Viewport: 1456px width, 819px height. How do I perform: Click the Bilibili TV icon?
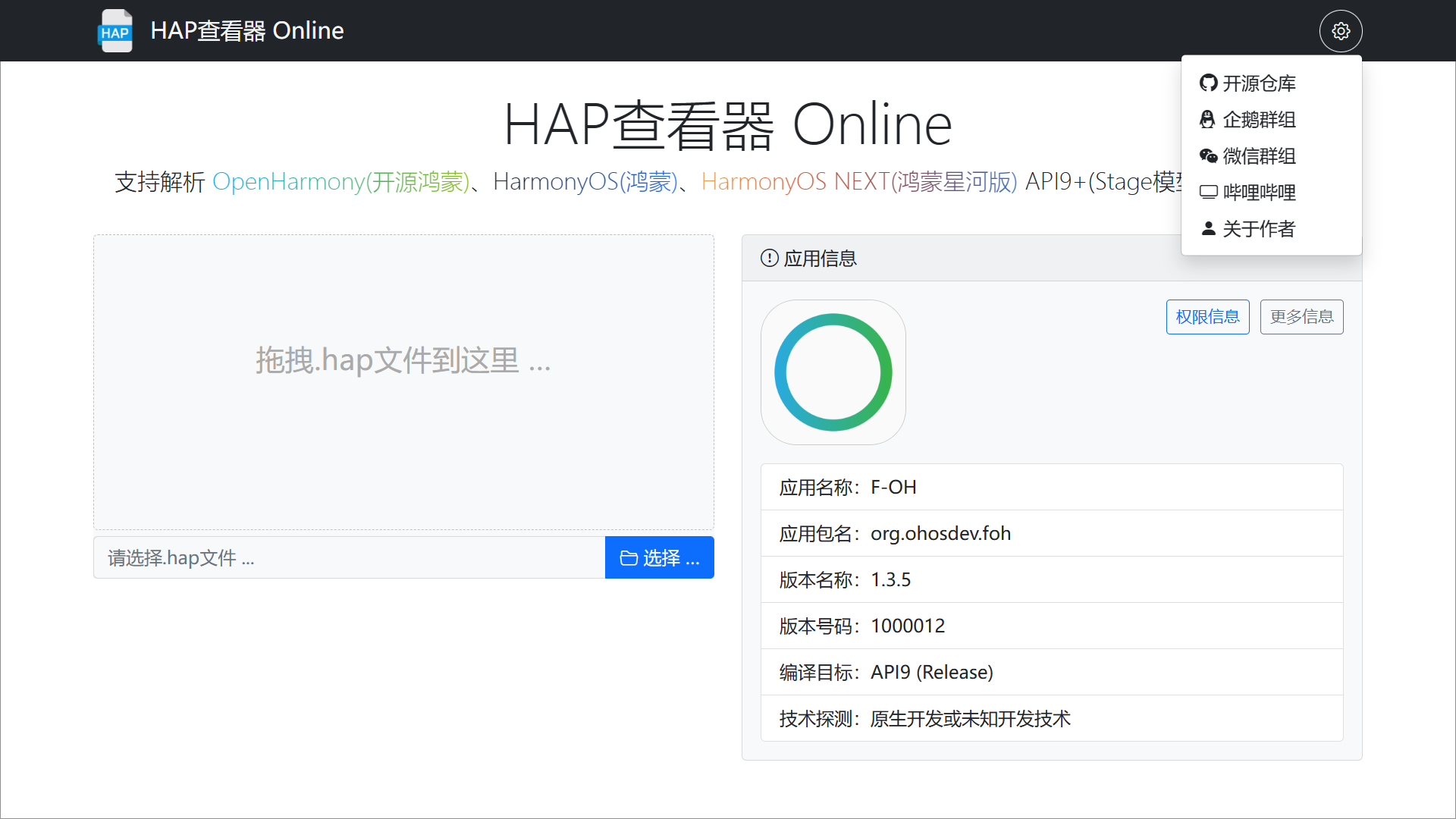pos(1208,192)
